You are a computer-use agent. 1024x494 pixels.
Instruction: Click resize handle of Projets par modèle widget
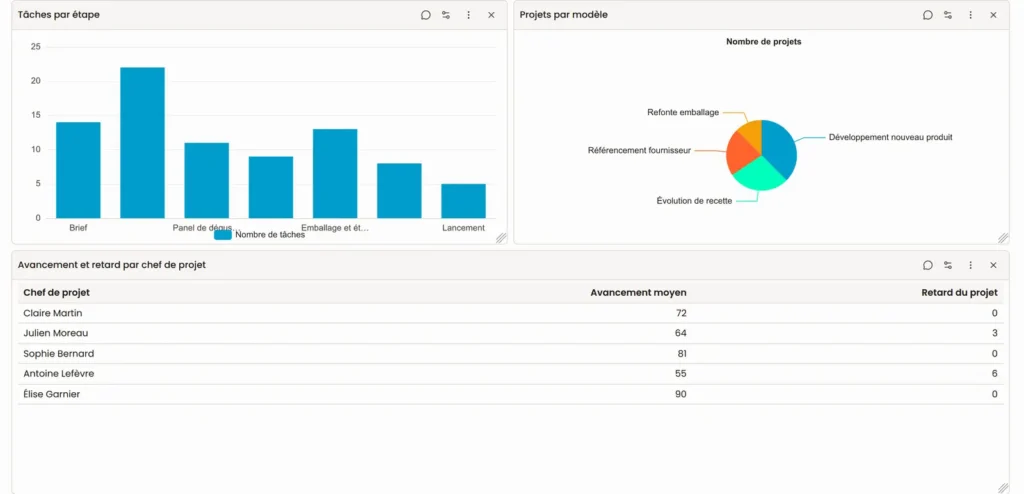point(1003,238)
